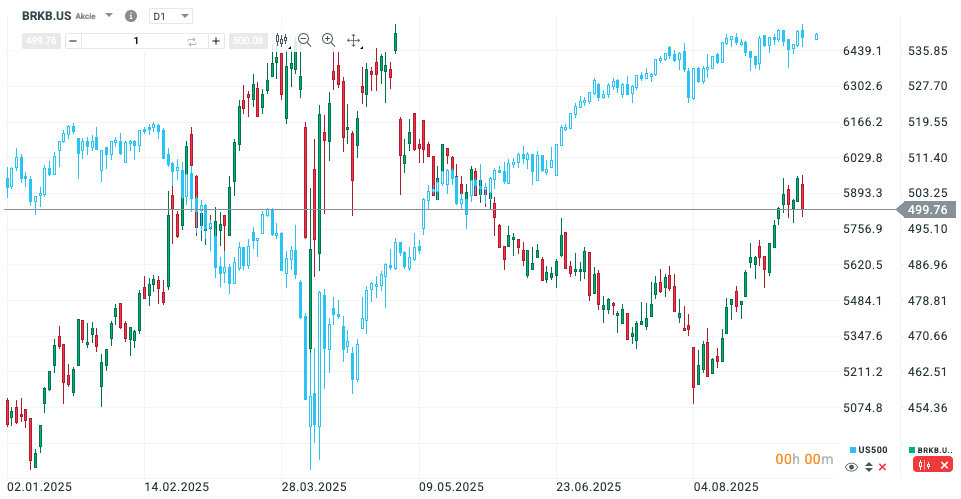961x499 pixels.
Task: Zoom in the chart with magnifier
Action: [x=328, y=40]
